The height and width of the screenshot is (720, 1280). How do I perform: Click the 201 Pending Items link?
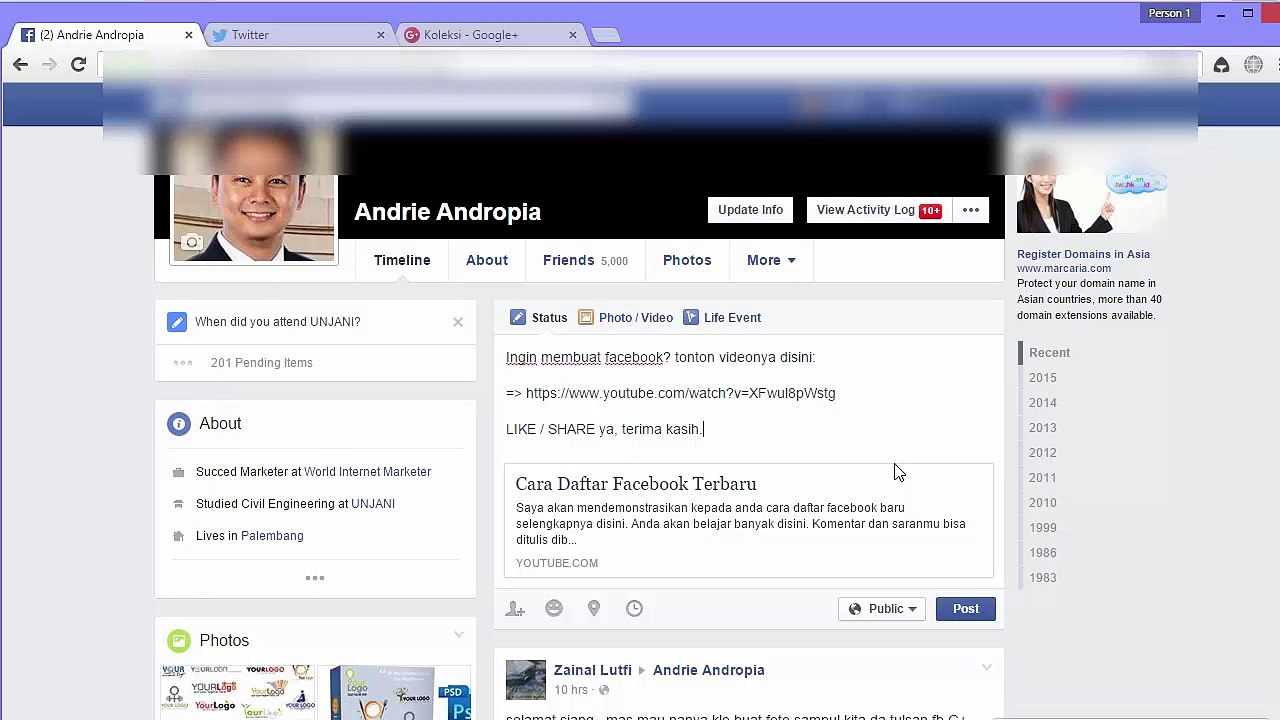pyautogui.click(x=262, y=363)
